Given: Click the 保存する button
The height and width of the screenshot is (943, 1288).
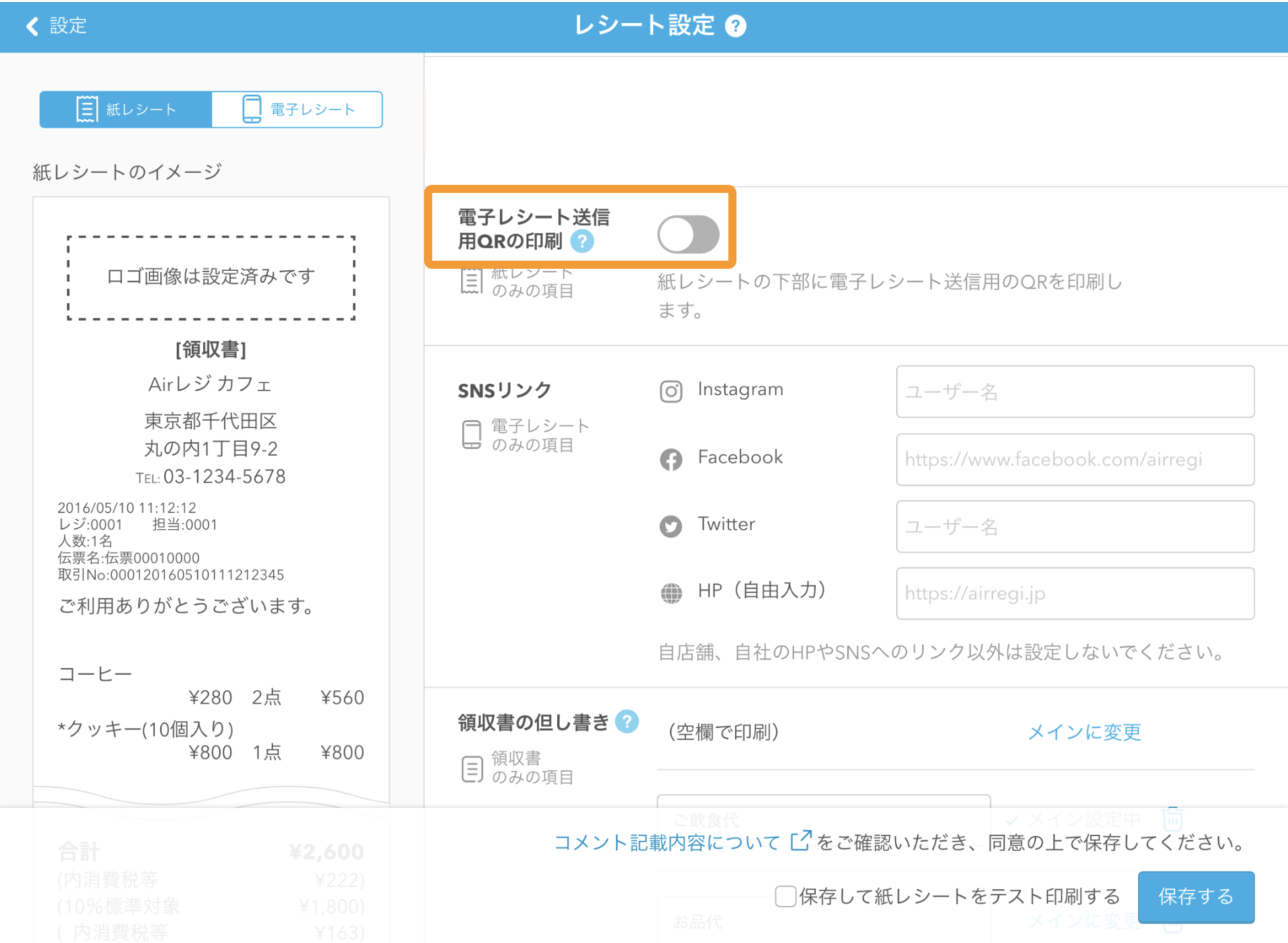Looking at the screenshot, I should click(1196, 897).
